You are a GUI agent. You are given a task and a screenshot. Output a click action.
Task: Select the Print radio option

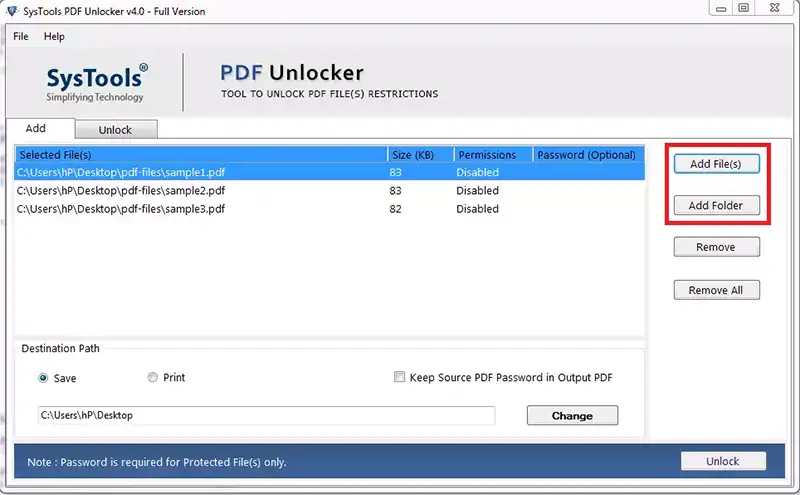[153, 377]
